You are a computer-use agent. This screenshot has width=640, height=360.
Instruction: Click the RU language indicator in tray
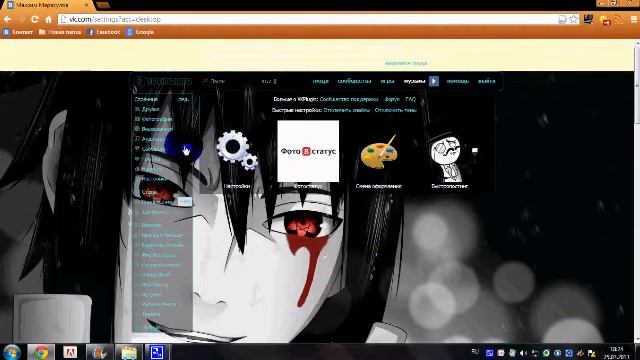475,351
